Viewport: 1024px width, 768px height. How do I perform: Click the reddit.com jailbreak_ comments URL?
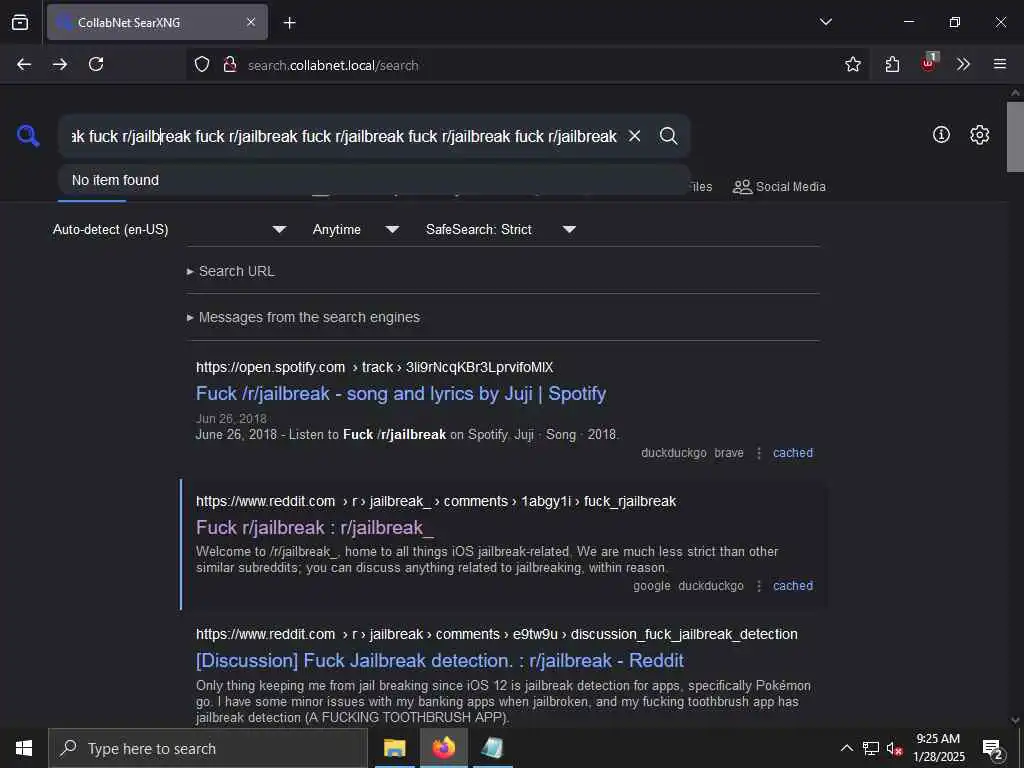coord(436,501)
